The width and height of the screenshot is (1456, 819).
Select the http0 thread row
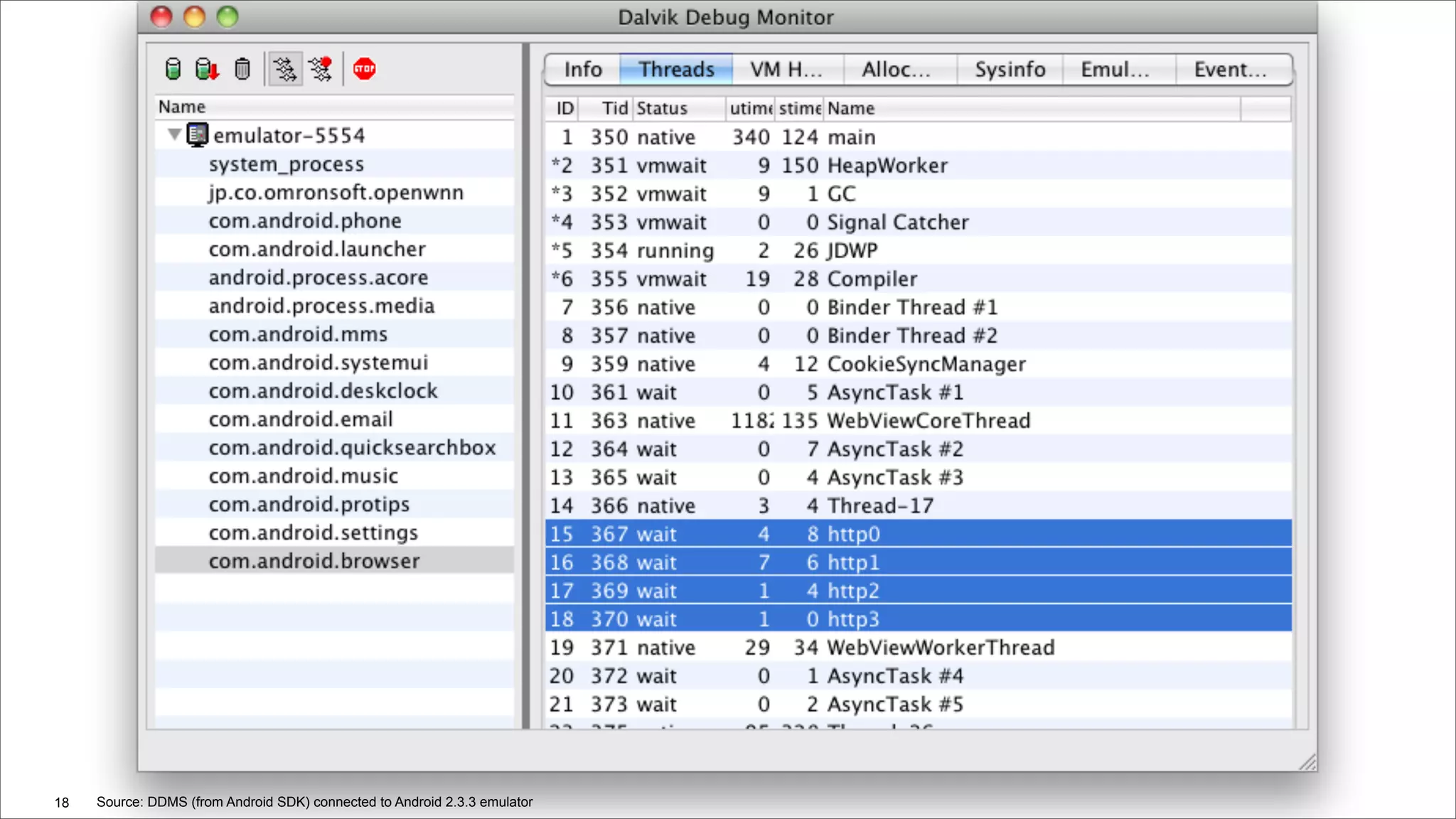918,534
